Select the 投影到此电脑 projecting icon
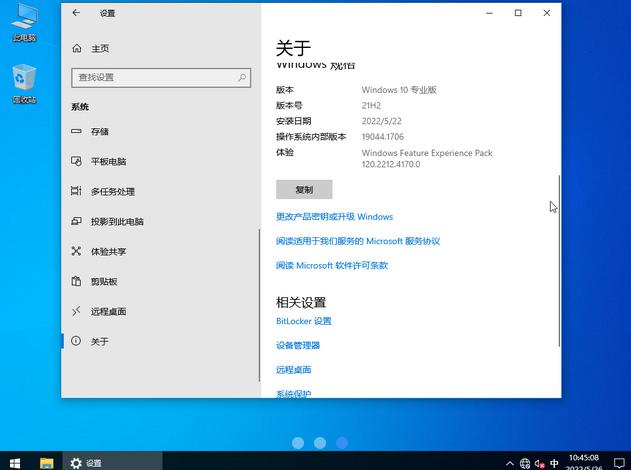 (76, 221)
